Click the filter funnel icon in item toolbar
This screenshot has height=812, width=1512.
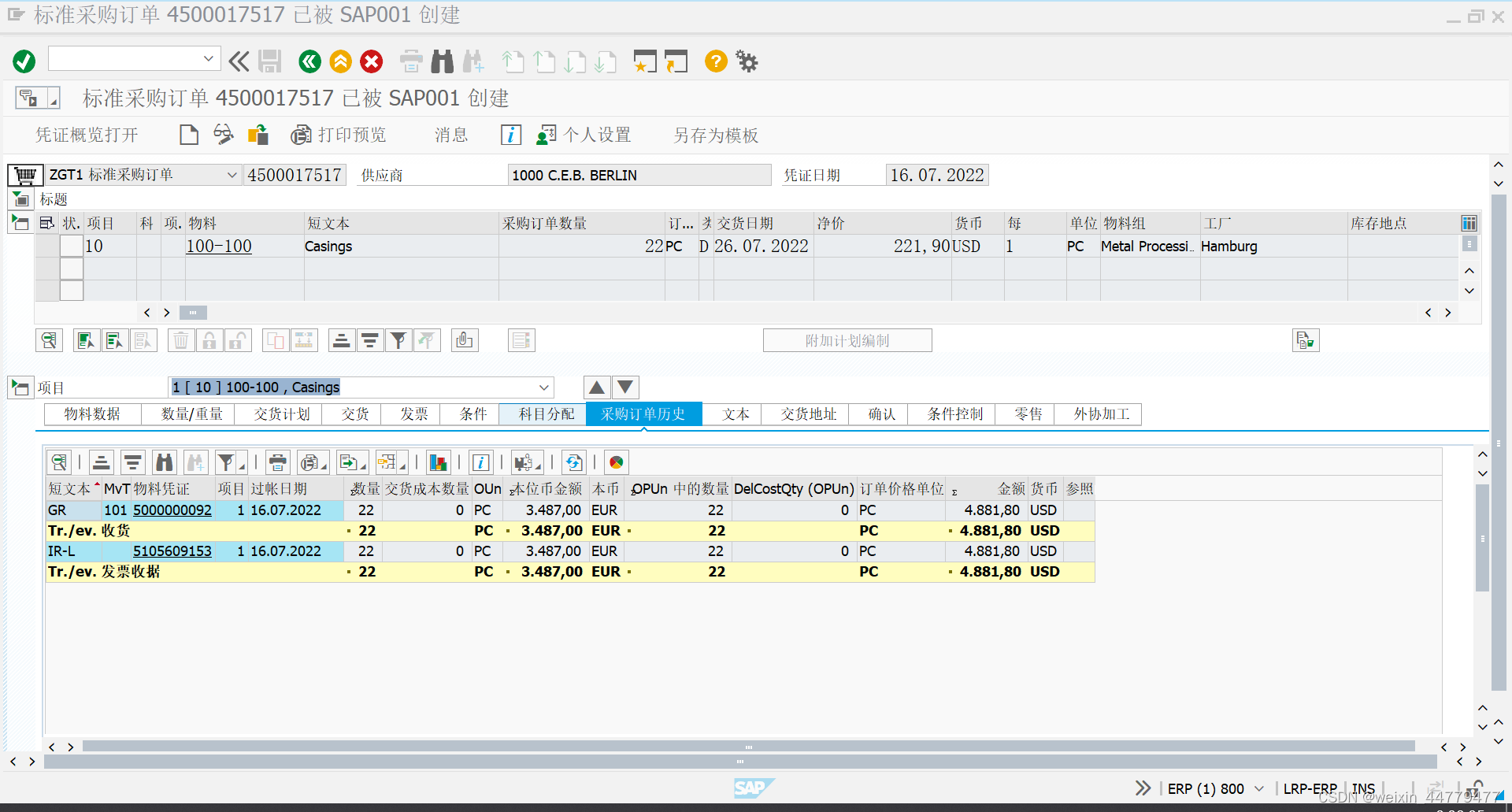click(398, 340)
